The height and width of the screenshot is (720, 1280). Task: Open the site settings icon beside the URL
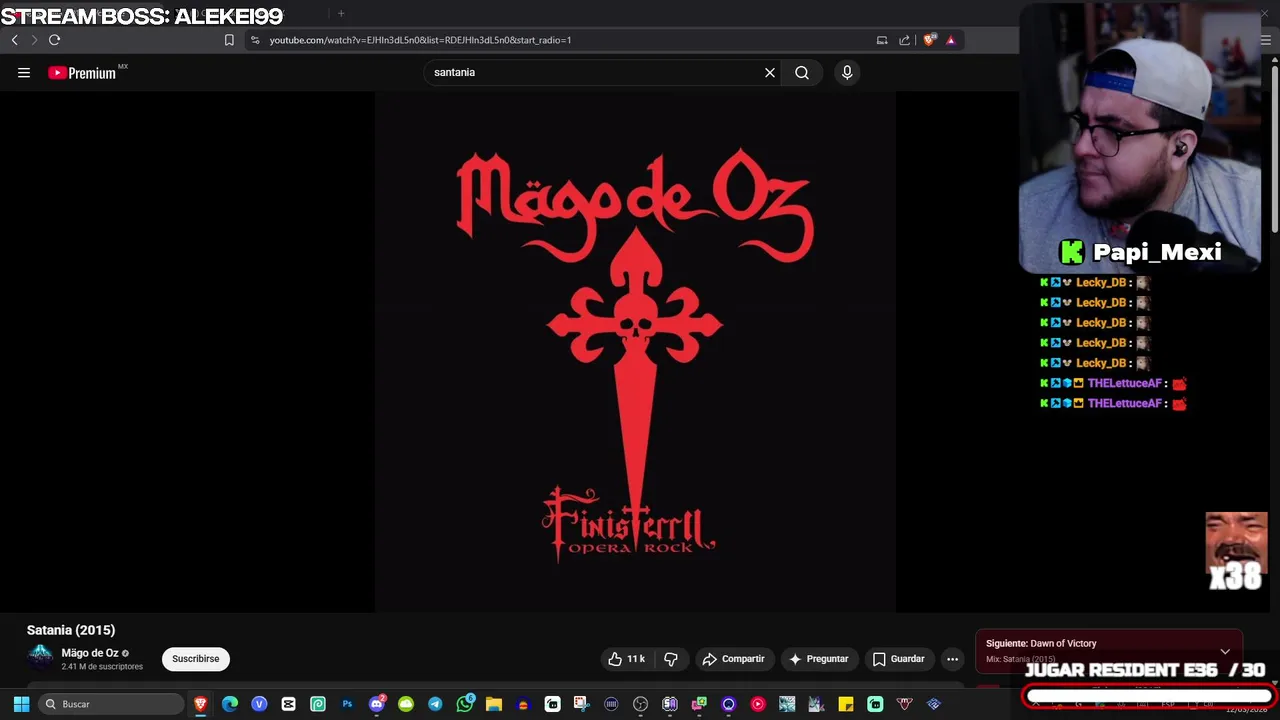[x=255, y=40]
